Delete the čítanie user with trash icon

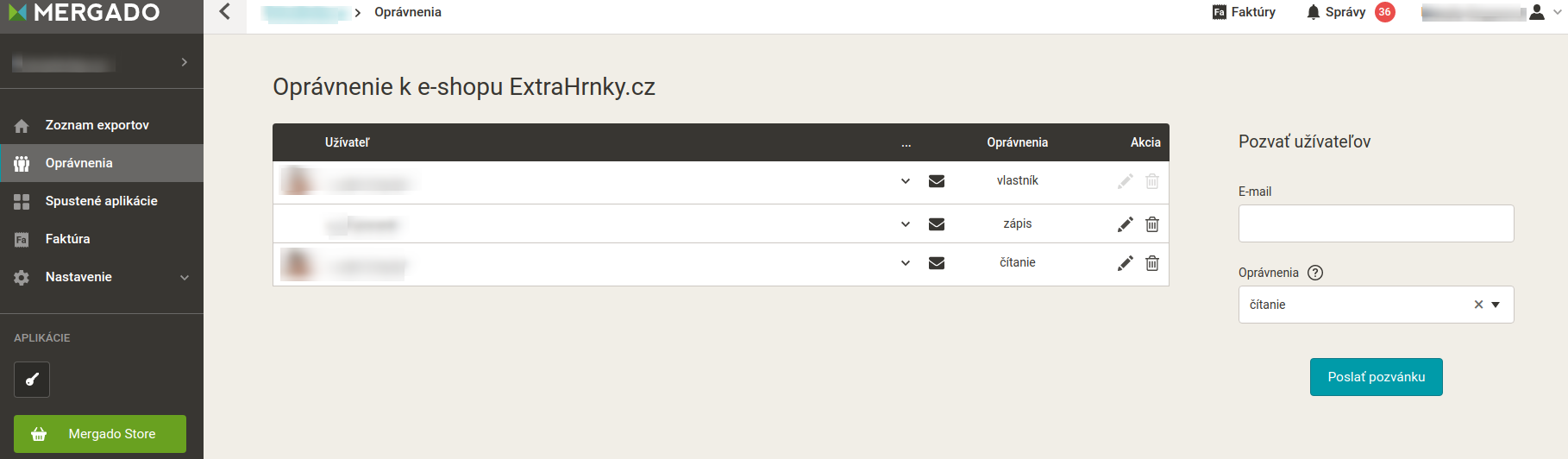pyautogui.click(x=1151, y=263)
